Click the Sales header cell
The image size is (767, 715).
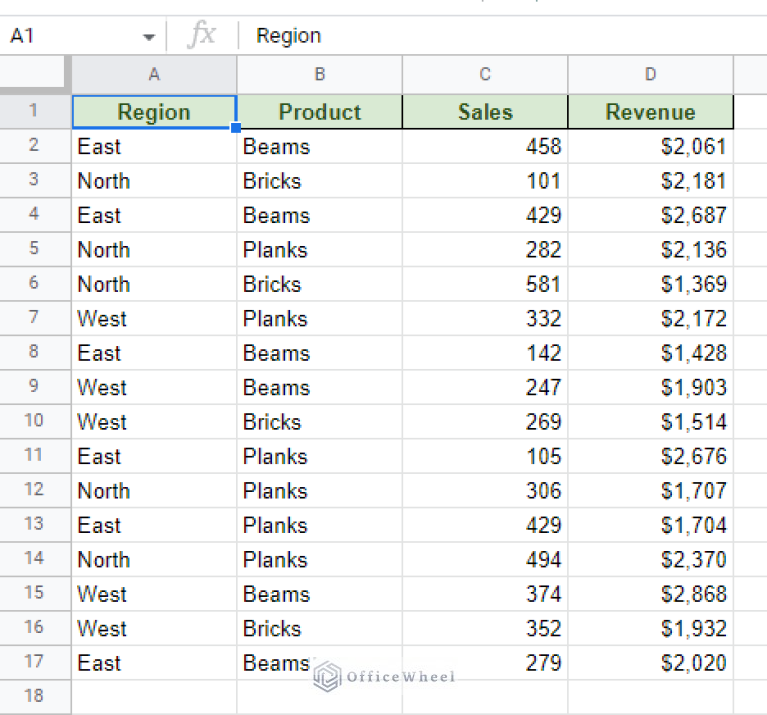click(x=485, y=112)
